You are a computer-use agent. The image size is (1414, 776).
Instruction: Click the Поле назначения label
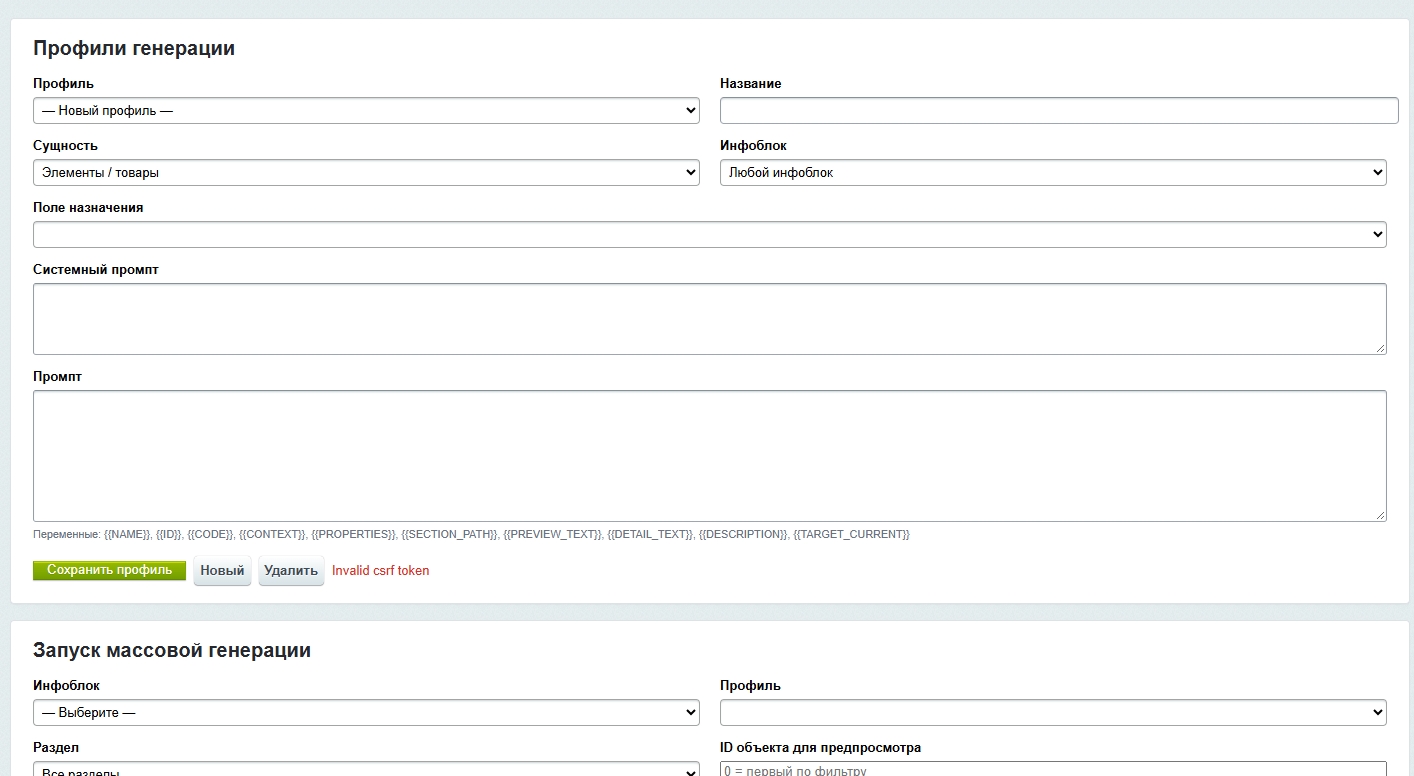[88, 208]
